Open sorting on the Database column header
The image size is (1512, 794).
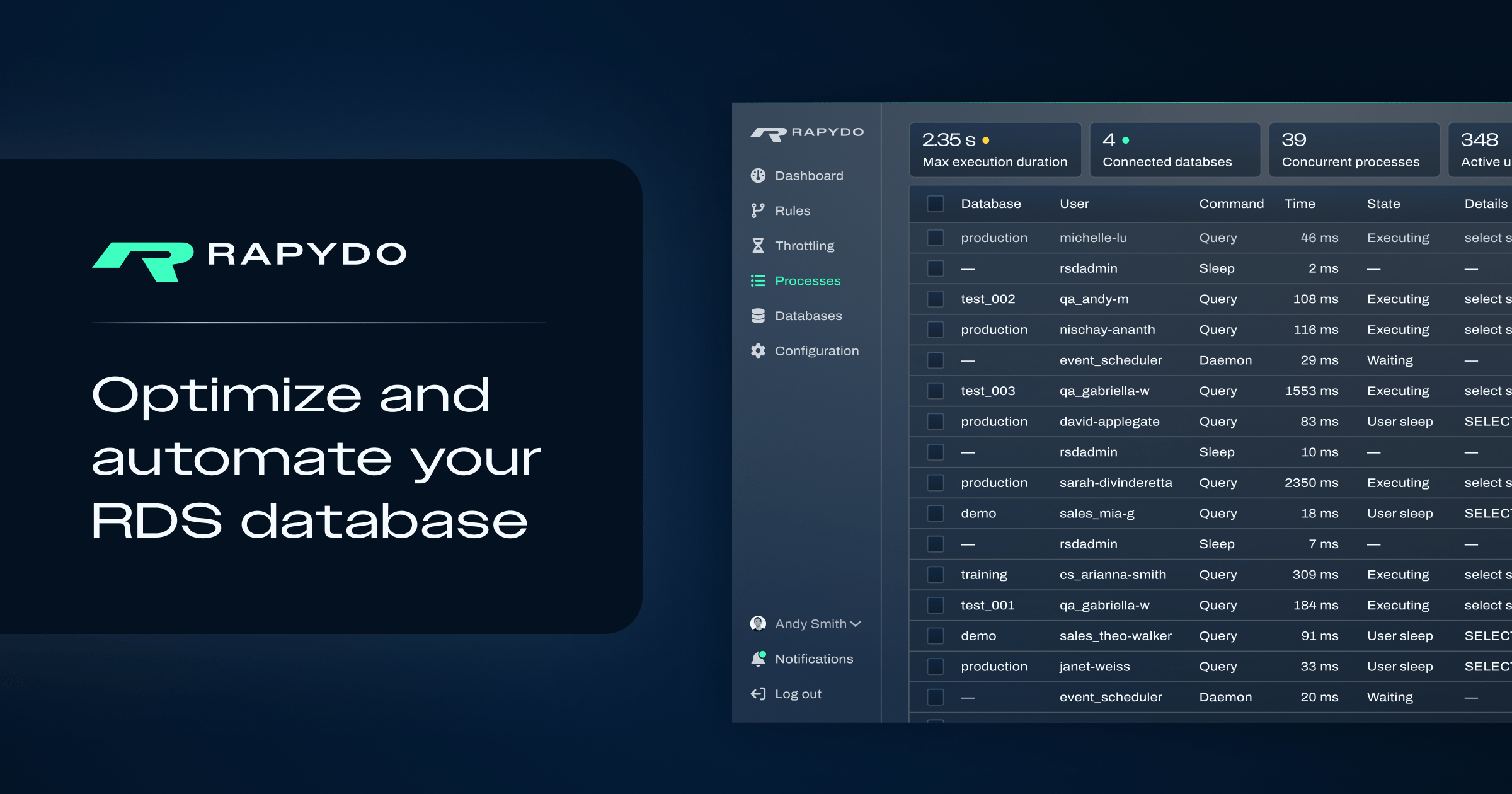coord(990,204)
